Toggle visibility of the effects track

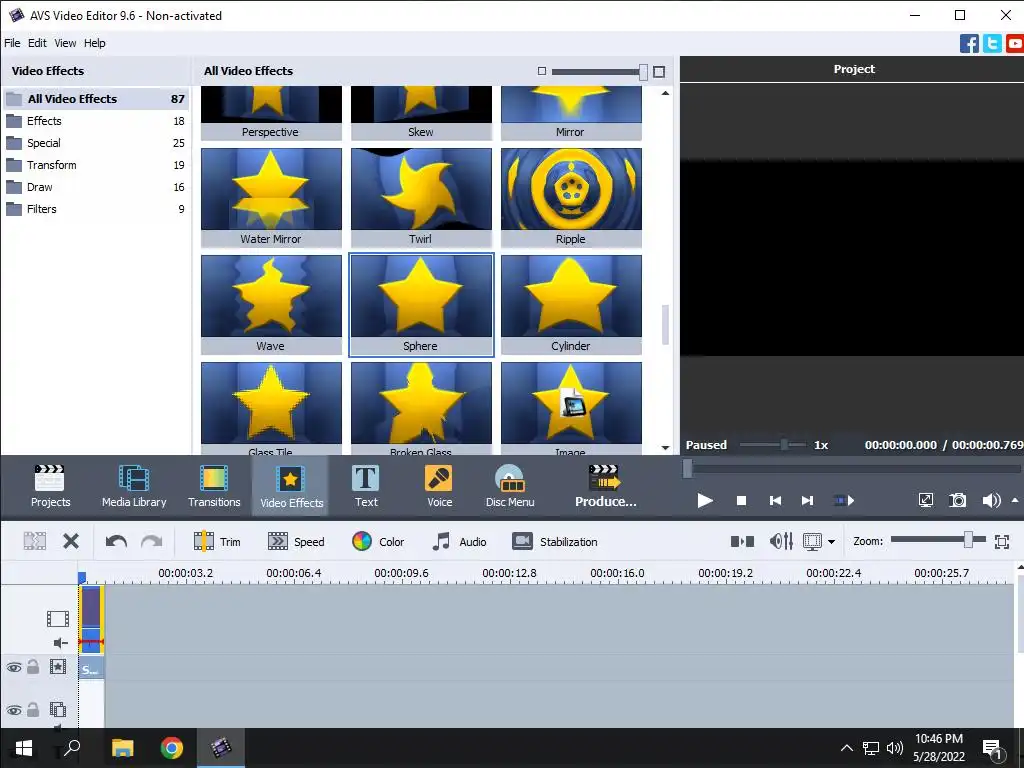click(14, 667)
